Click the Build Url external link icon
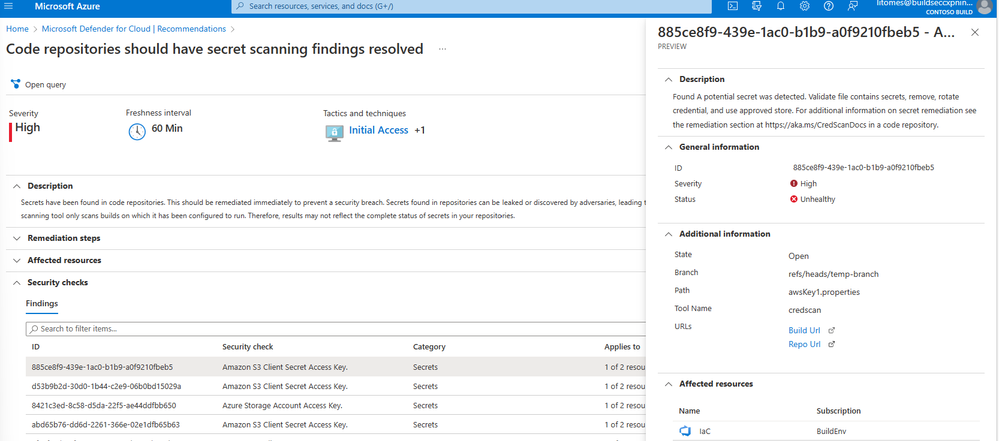The width and height of the screenshot is (999, 441). (831, 330)
